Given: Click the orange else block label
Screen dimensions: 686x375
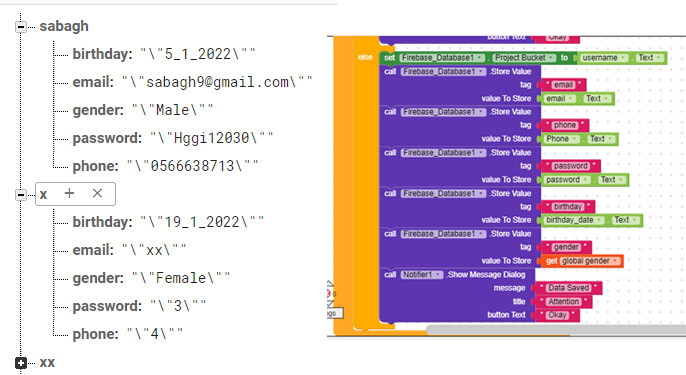Looking at the screenshot, I should point(365,57).
